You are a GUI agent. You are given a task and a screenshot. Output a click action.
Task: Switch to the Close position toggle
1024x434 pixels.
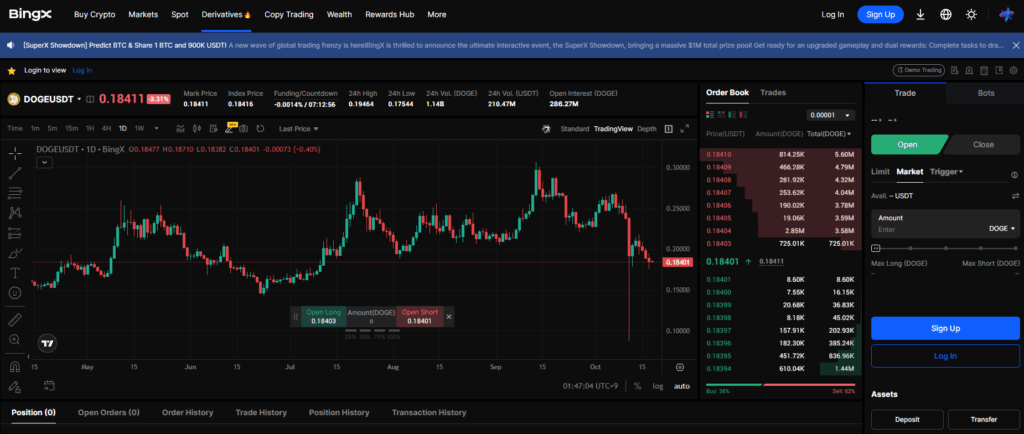pyautogui.click(x=983, y=144)
